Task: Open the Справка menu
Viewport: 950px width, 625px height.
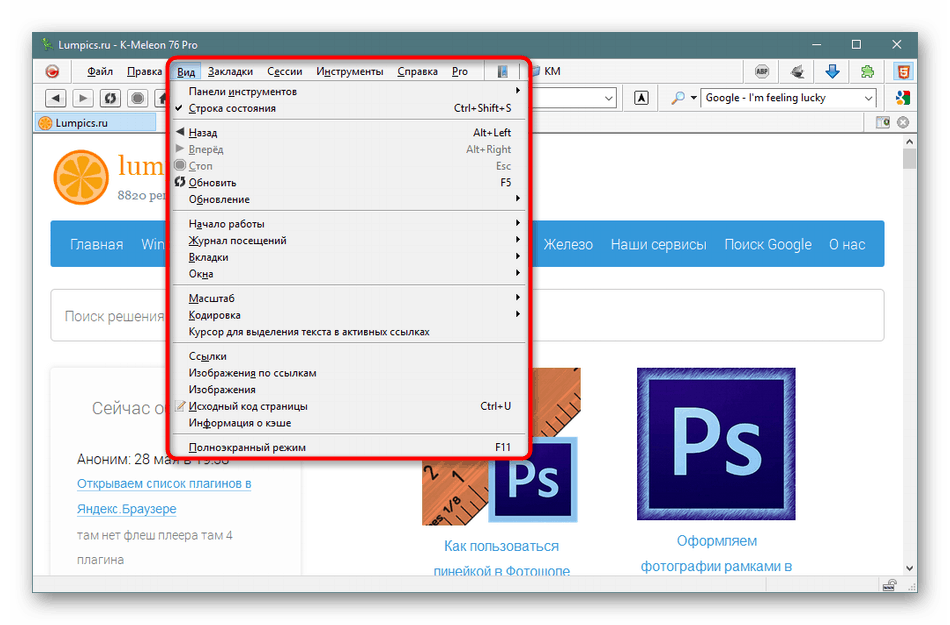Action: [x=417, y=71]
